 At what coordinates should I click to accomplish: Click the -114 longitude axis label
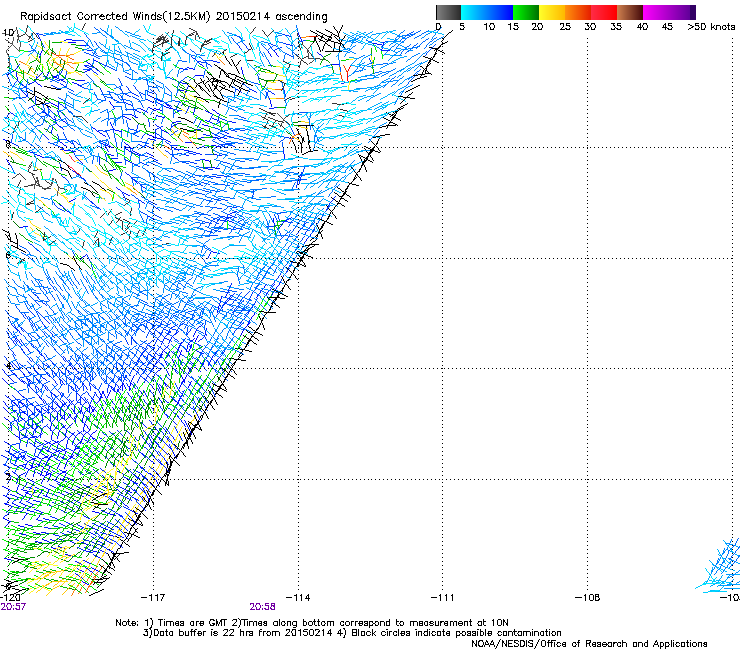point(298,598)
